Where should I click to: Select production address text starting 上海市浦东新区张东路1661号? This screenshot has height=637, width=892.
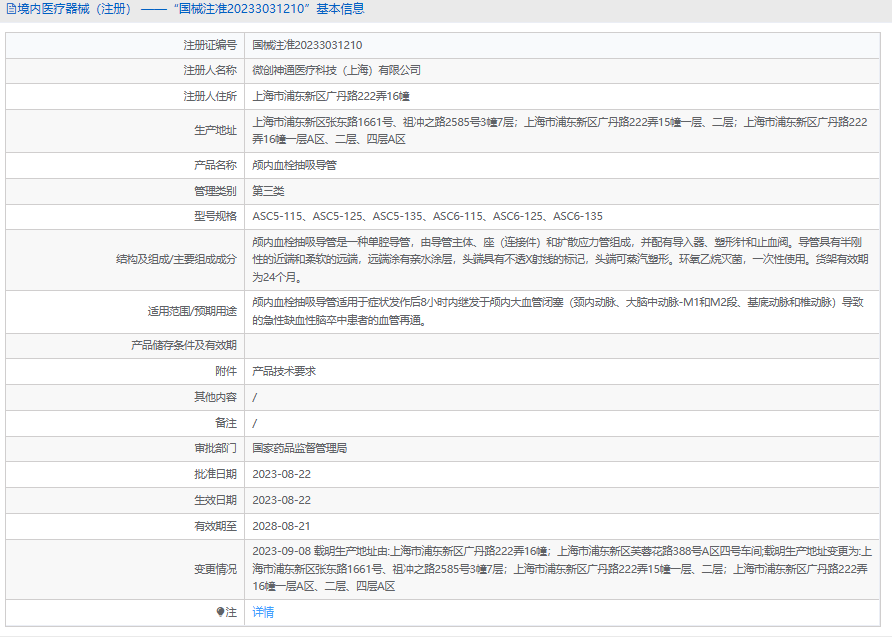point(560,131)
